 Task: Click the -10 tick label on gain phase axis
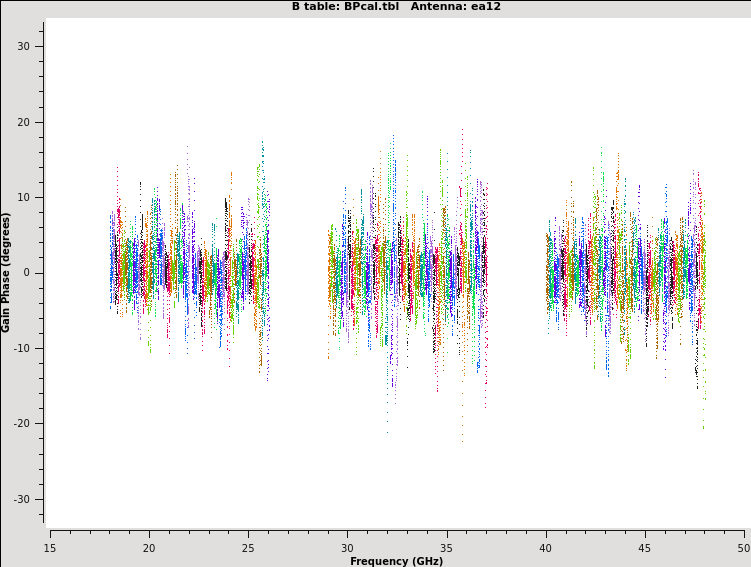click(x=22, y=349)
